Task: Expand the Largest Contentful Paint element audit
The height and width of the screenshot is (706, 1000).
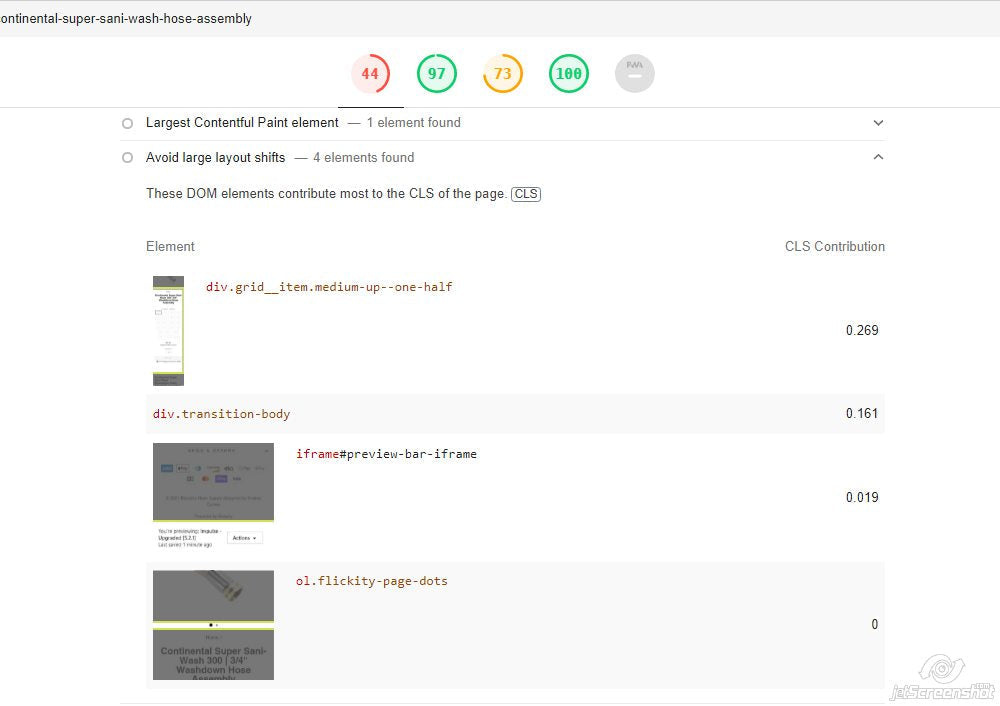Action: [x=242, y=123]
